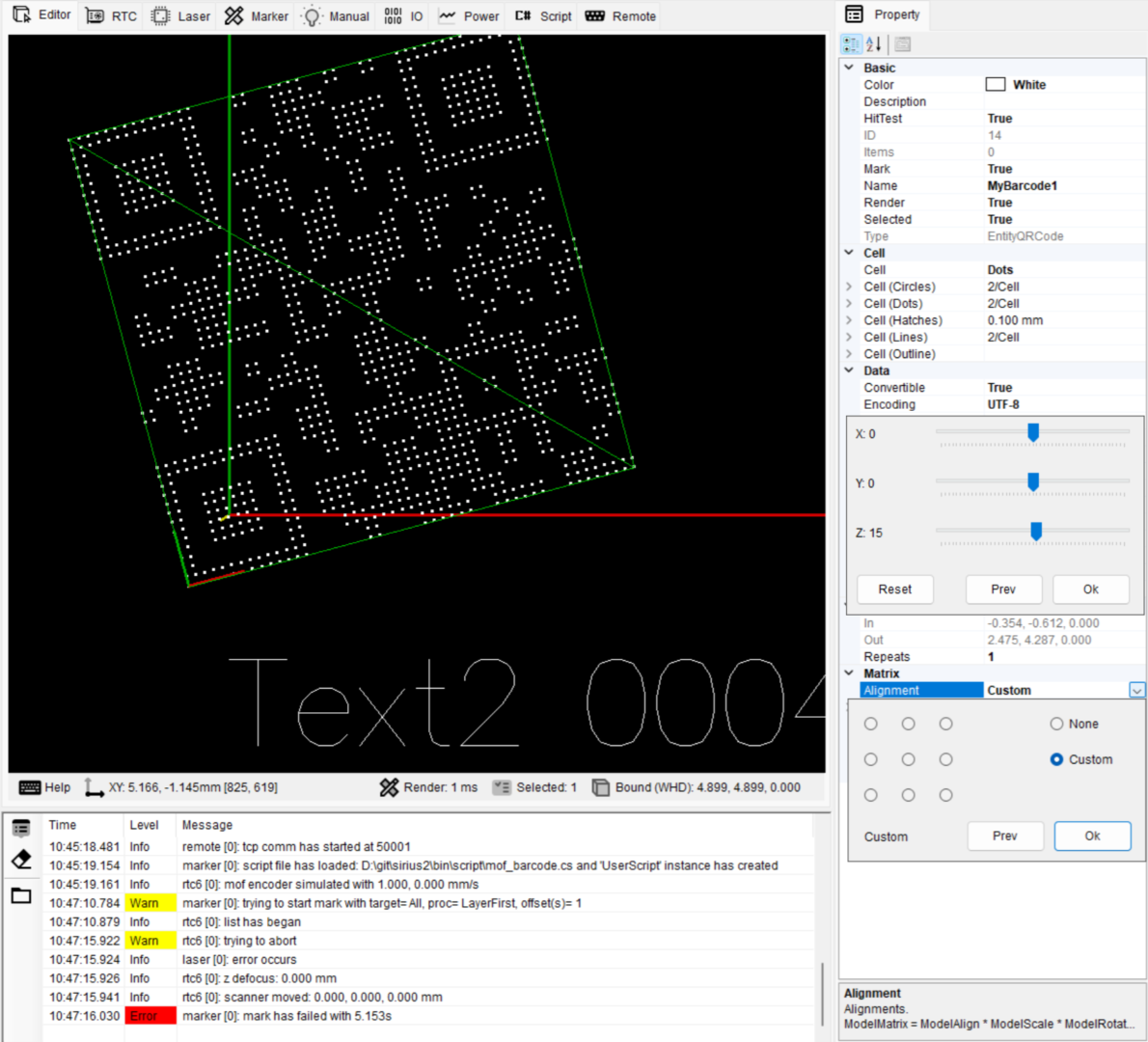Screen dimensions: 1148x1042
Task: Switch to the RTC tab
Action: point(111,16)
